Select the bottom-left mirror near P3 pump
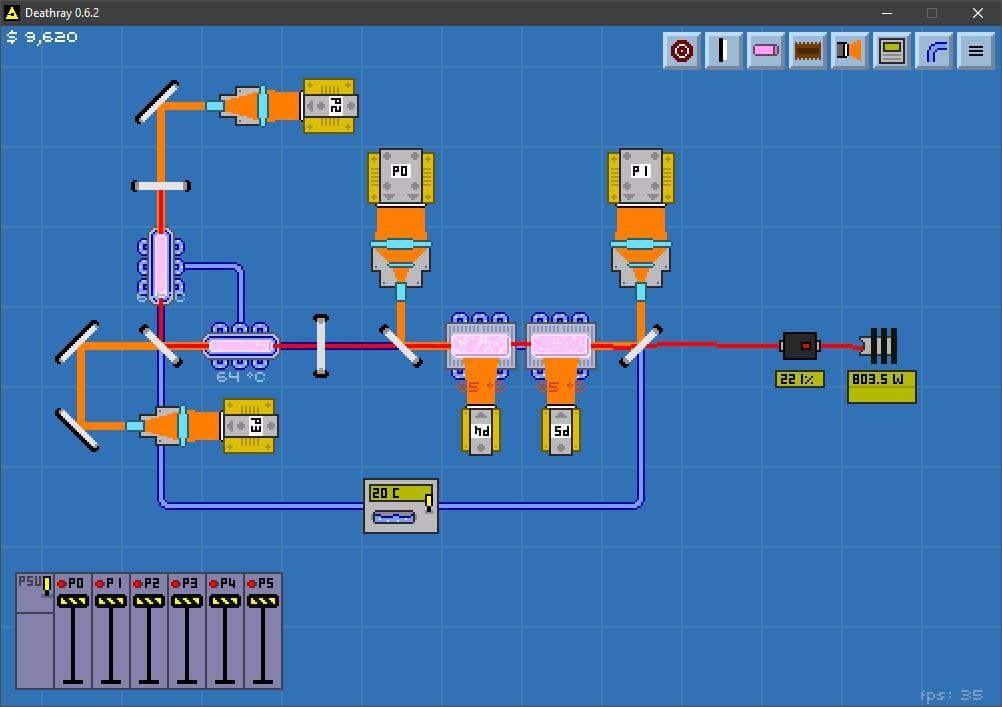The width and height of the screenshot is (1002, 707). coord(77,430)
